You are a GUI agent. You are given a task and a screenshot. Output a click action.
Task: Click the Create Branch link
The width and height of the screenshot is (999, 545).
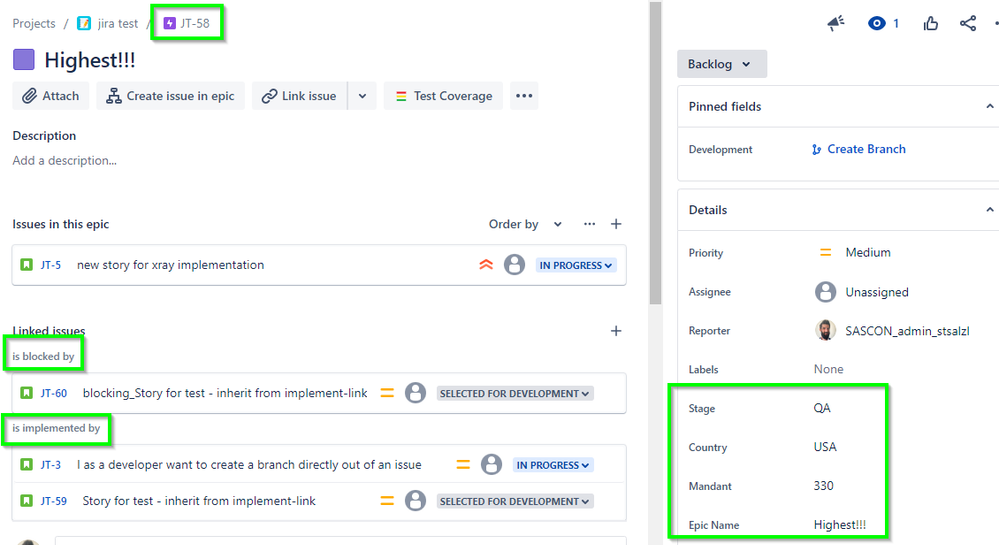[858, 149]
